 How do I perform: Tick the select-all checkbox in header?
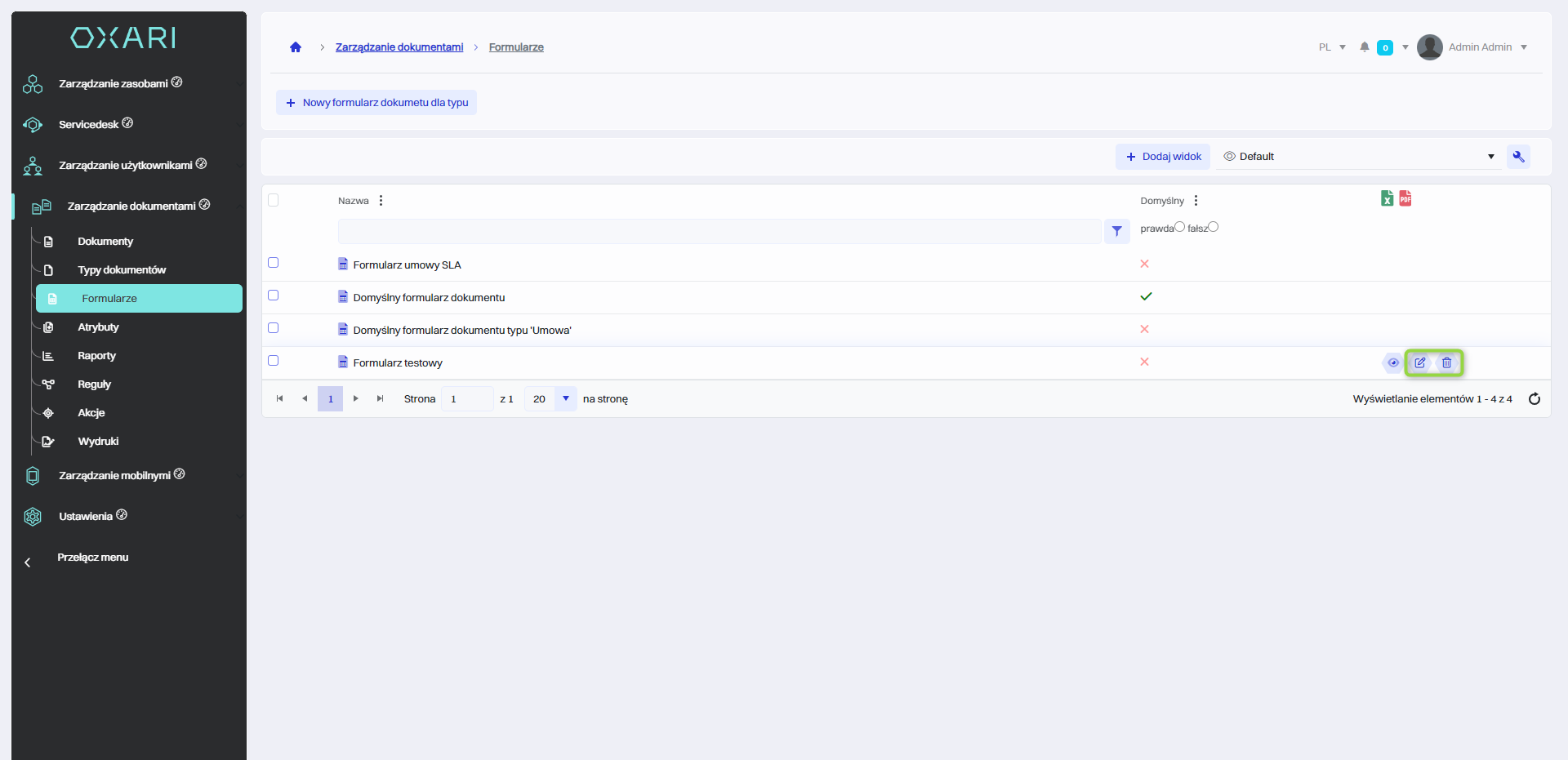coord(274,200)
